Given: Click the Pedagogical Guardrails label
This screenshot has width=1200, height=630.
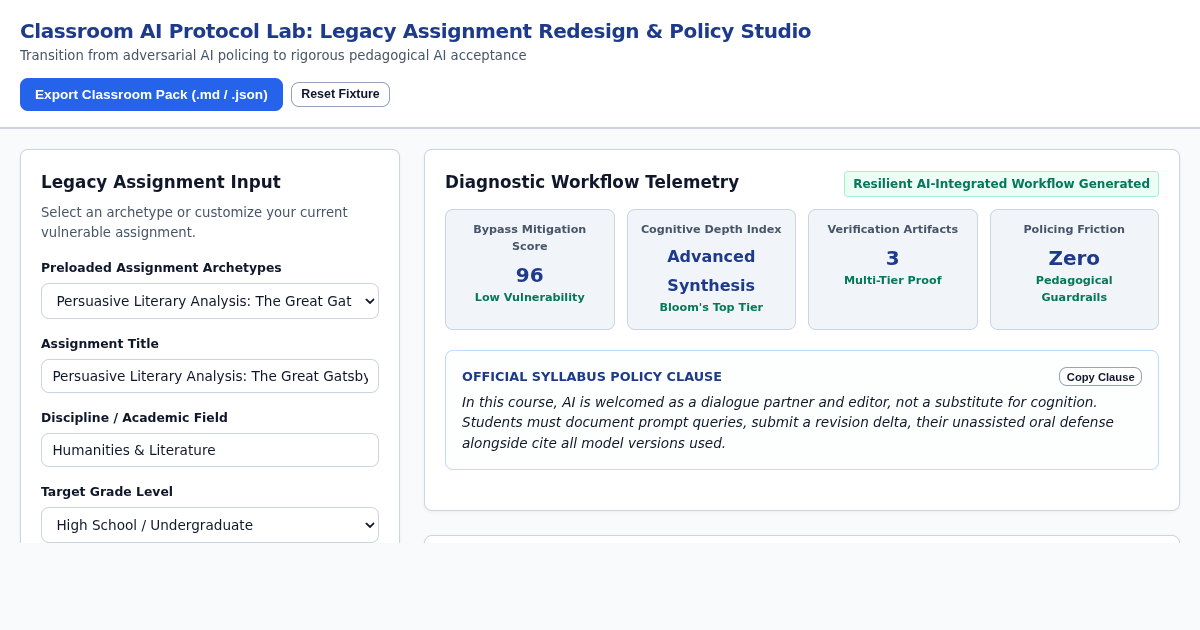Looking at the screenshot, I should point(1074,289).
